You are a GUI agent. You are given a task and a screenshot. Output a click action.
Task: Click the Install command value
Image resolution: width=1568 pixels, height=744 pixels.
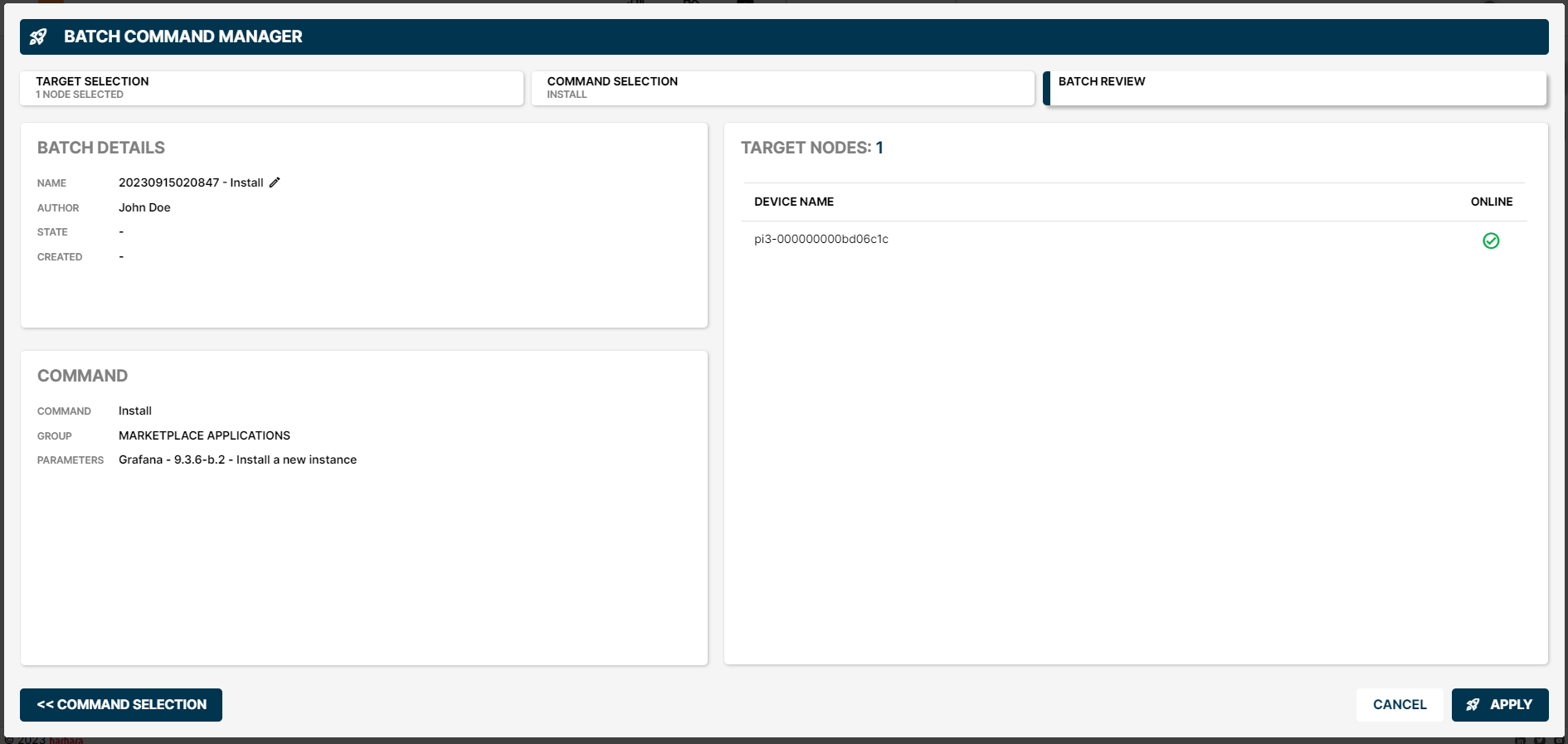click(x=135, y=411)
